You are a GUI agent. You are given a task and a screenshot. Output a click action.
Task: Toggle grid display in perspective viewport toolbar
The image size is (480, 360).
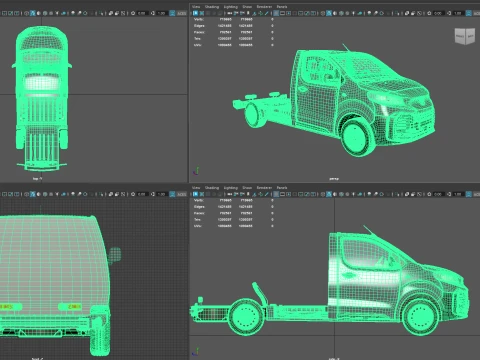(x=276, y=13)
